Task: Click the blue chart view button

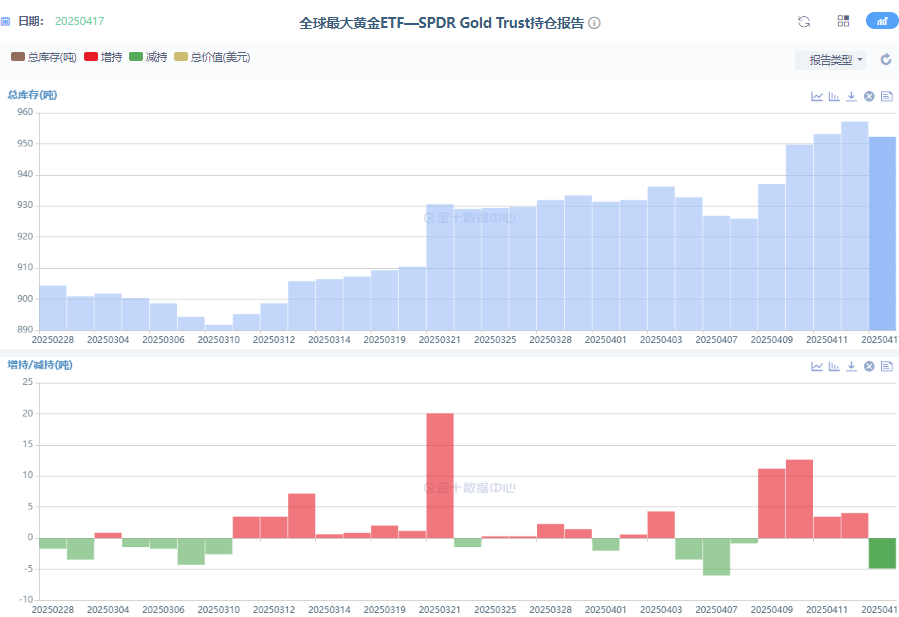Action: tap(881, 21)
